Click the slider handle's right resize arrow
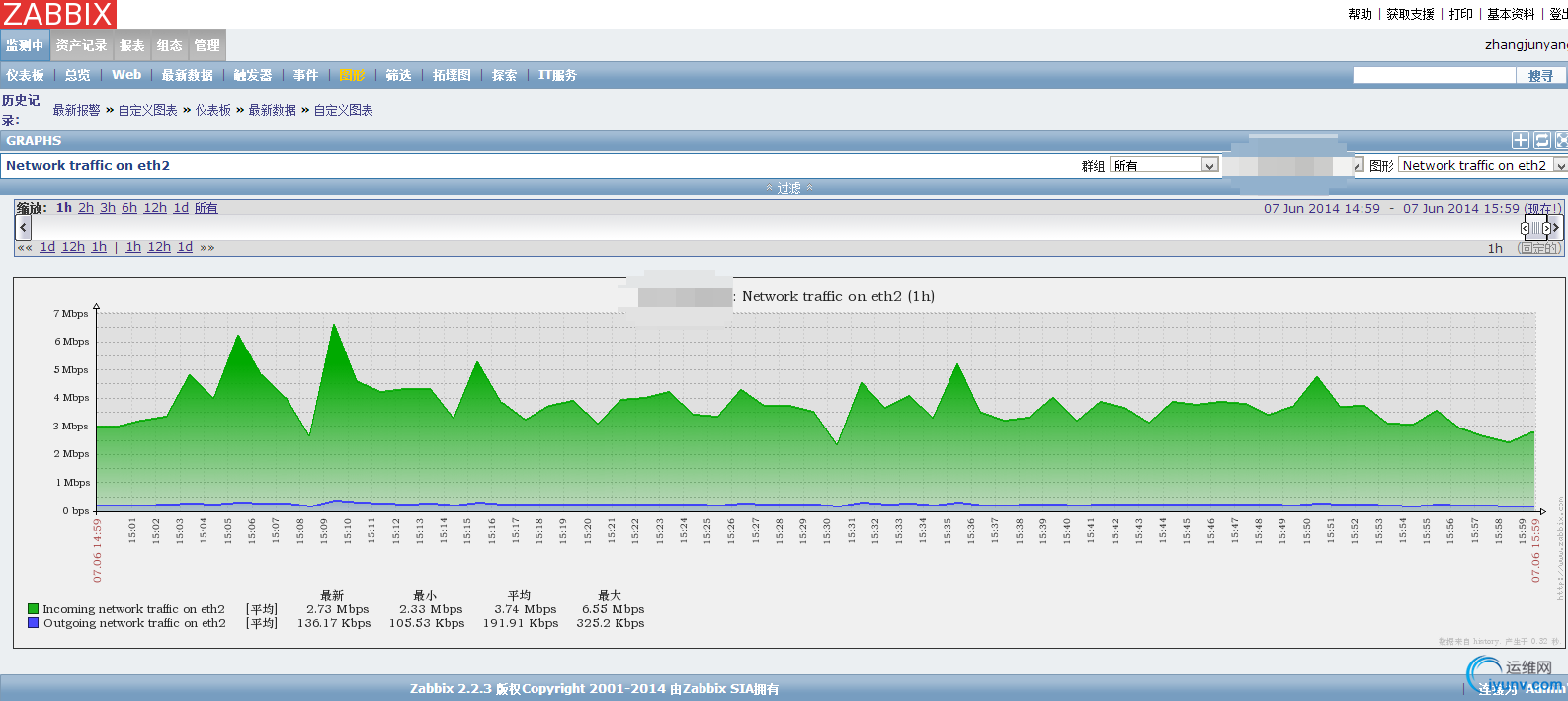Image resolution: width=1568 pixels, height=701 pixels. pos(1545,228)
